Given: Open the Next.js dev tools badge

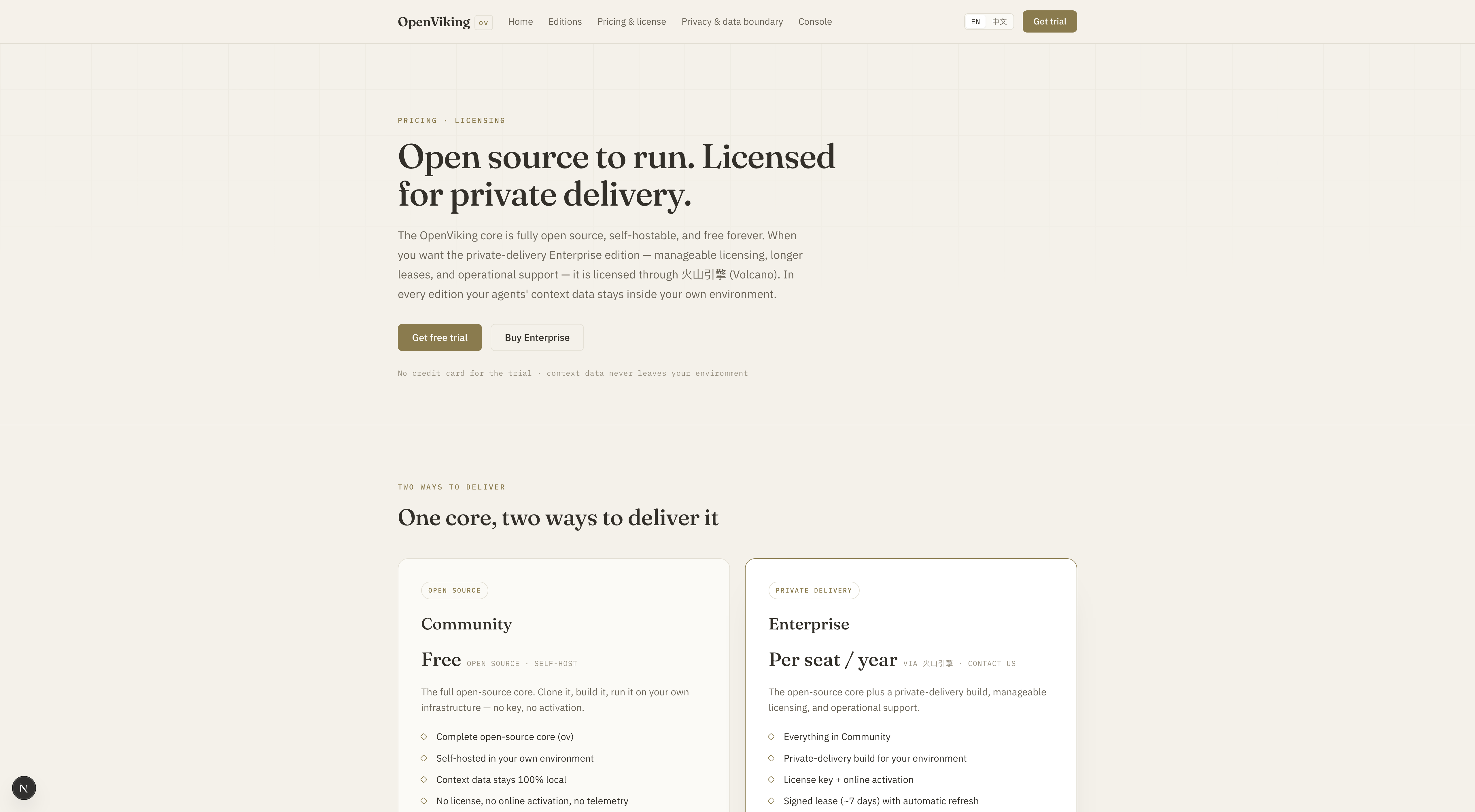Looking at the screenshot, I should point(23,788).
